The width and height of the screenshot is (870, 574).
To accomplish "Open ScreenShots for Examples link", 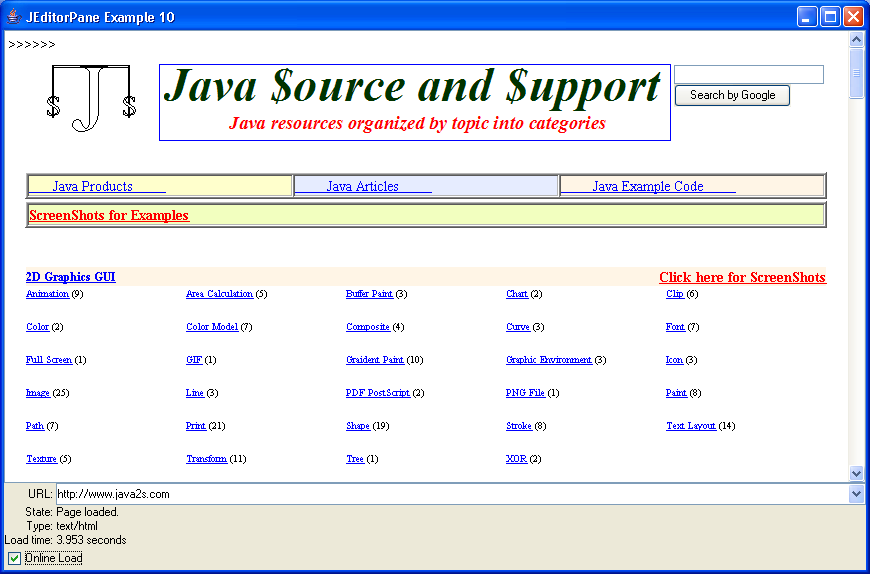I will [109, 215].
